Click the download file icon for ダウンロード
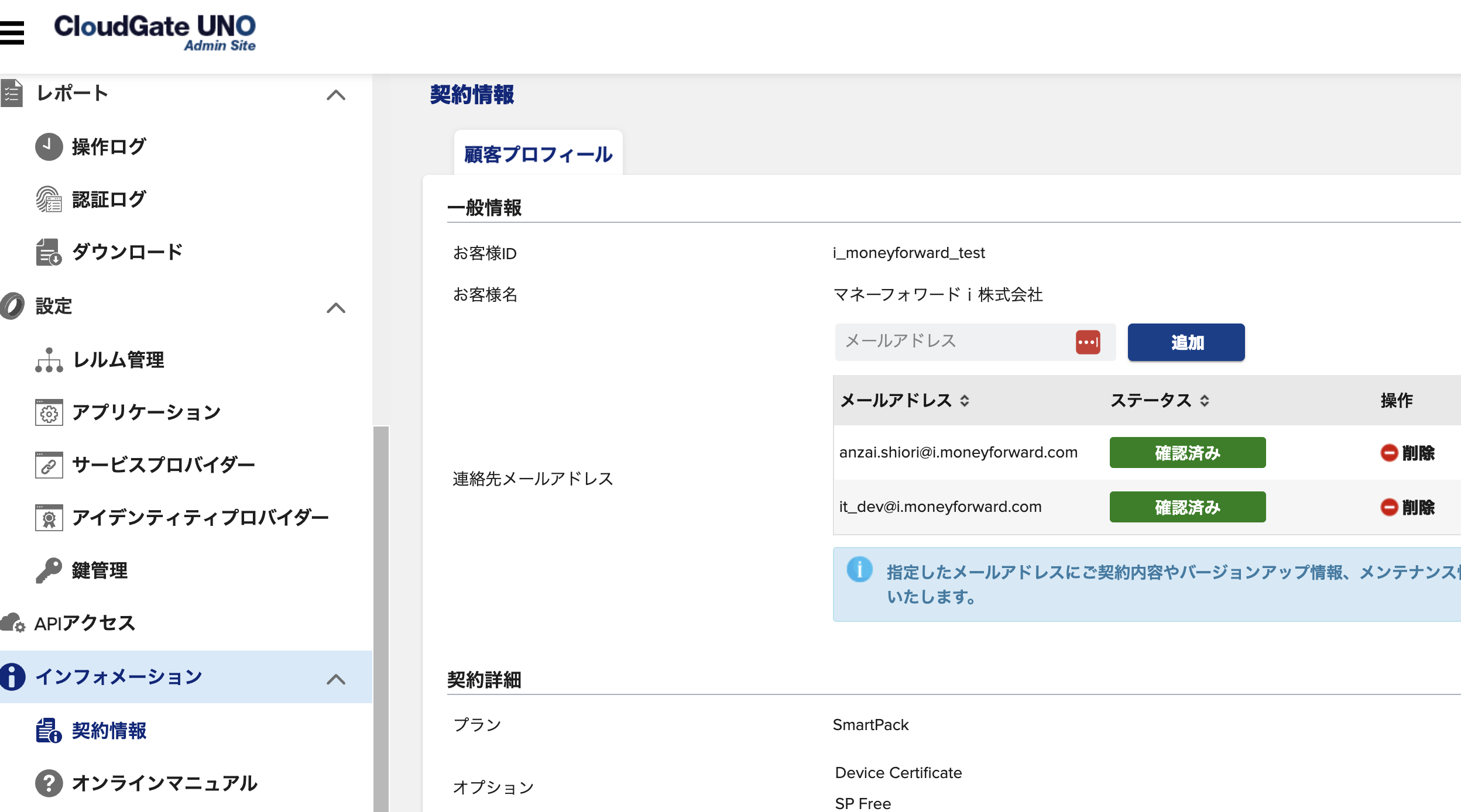This screenshot has width=1461, height=812. click(49, 252)
